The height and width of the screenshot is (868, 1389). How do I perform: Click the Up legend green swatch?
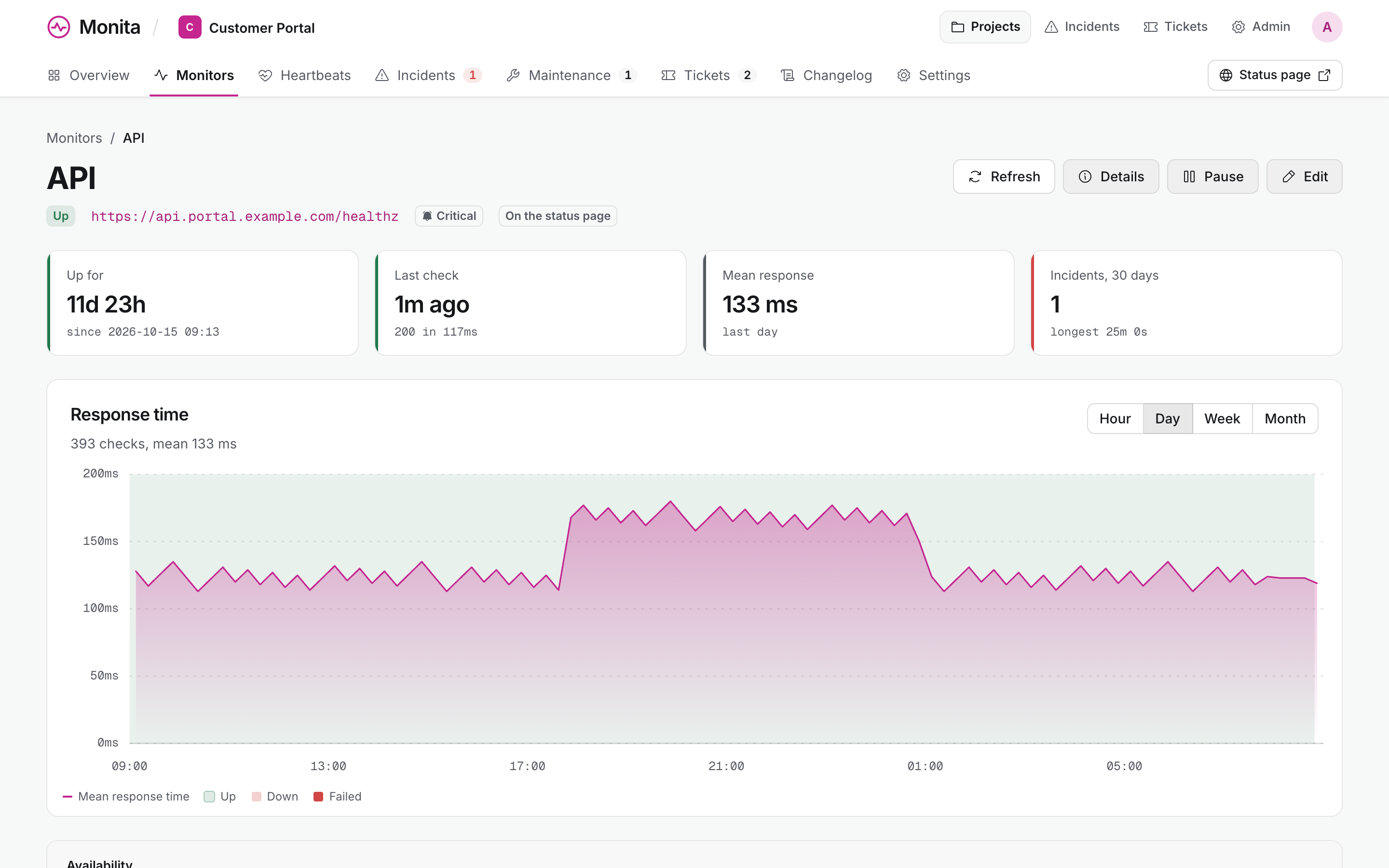tap(209, 796)
